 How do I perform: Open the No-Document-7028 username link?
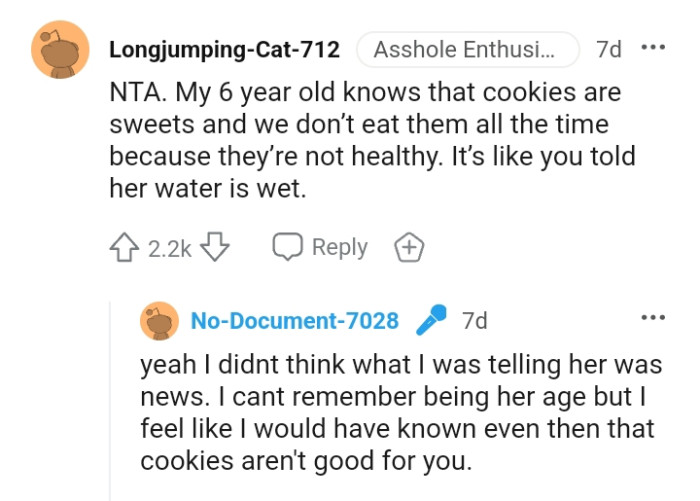295,321
